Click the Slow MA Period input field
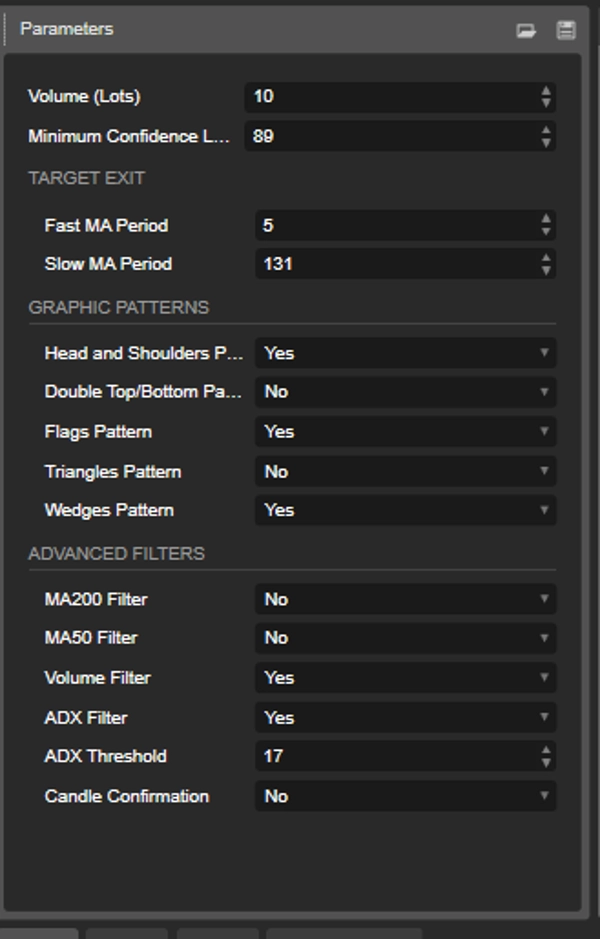 (x=395, y=264)
